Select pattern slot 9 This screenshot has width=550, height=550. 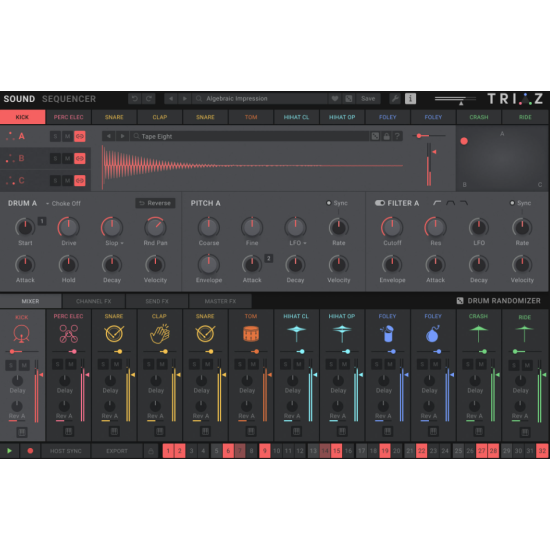[x=264, y=451]
